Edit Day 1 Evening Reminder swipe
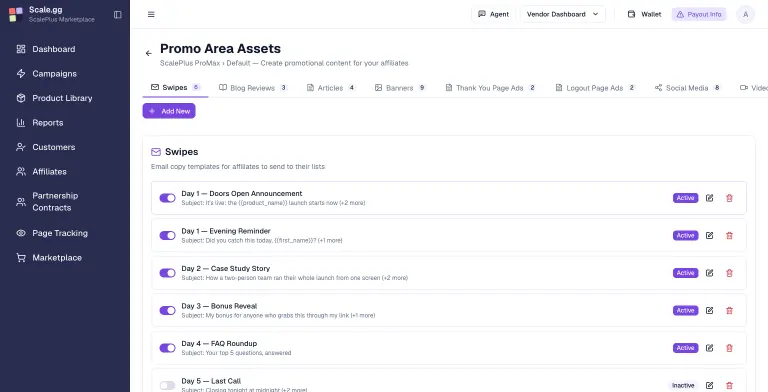The height and width of the screenshot is (392, 768). pos(709,236)
